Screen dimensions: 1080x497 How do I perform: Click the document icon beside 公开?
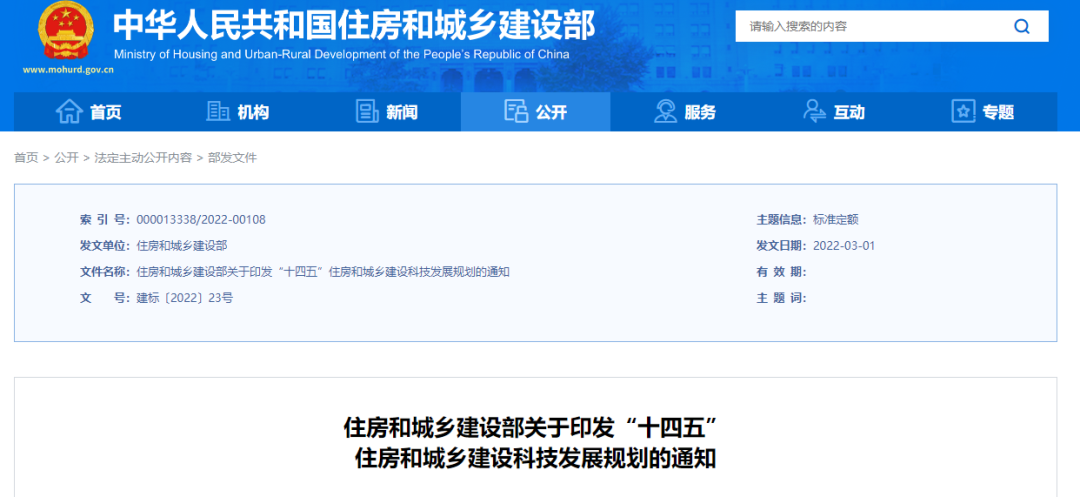point(516,112)
